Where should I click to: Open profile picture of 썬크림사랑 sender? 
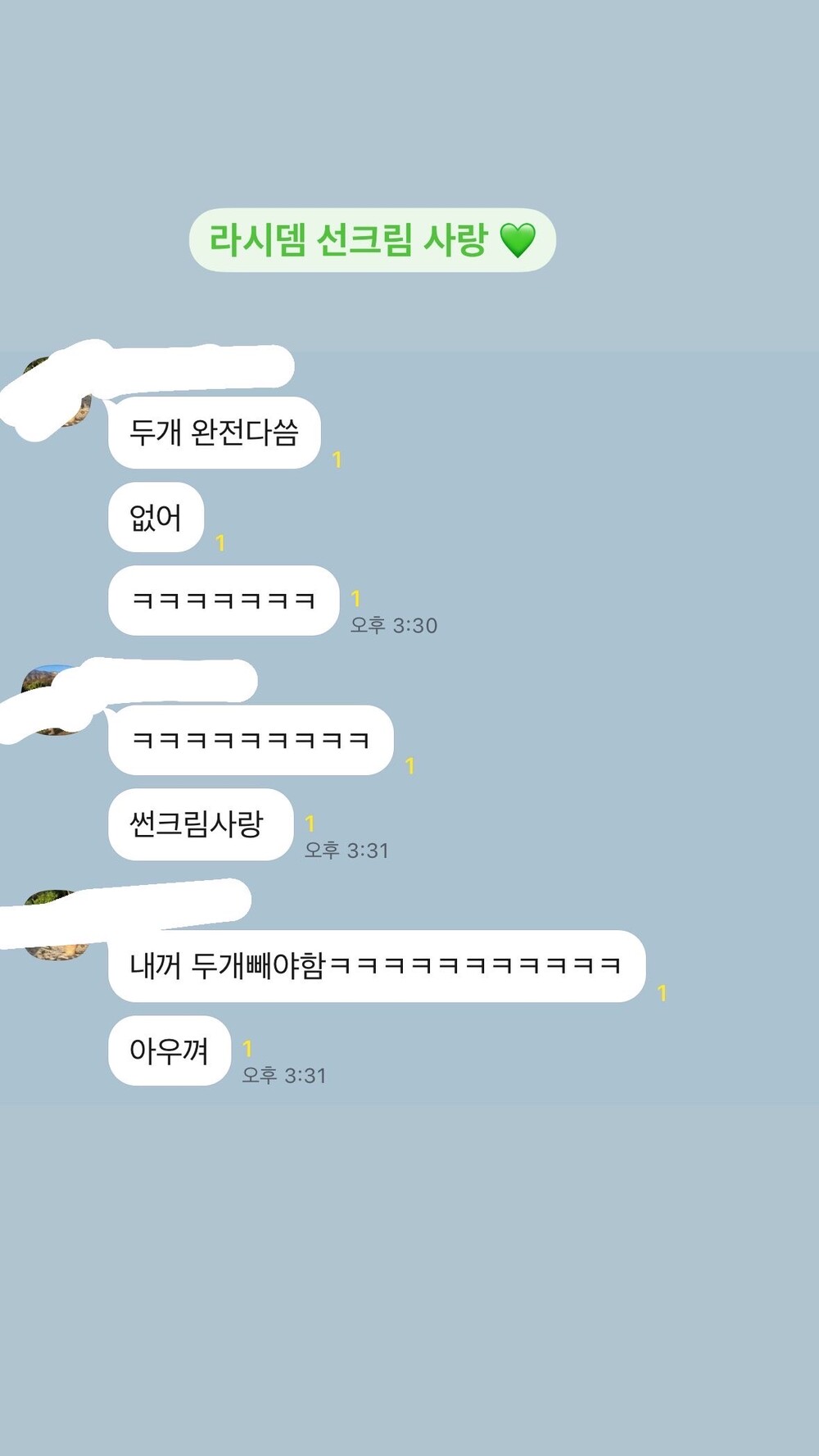56,700
